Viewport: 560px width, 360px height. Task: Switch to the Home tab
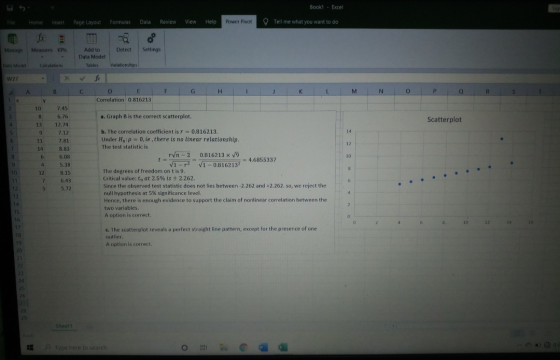click(35, 22)
